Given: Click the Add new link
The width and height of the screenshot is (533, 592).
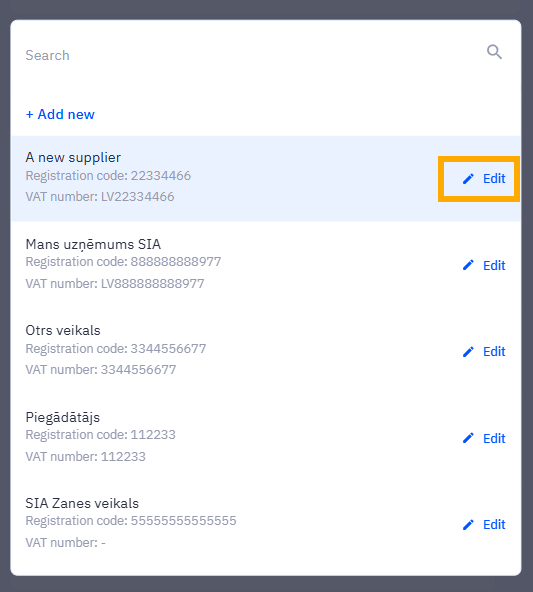Looking at the screenshot, I should pyautogui.click(x=60, y=114).
